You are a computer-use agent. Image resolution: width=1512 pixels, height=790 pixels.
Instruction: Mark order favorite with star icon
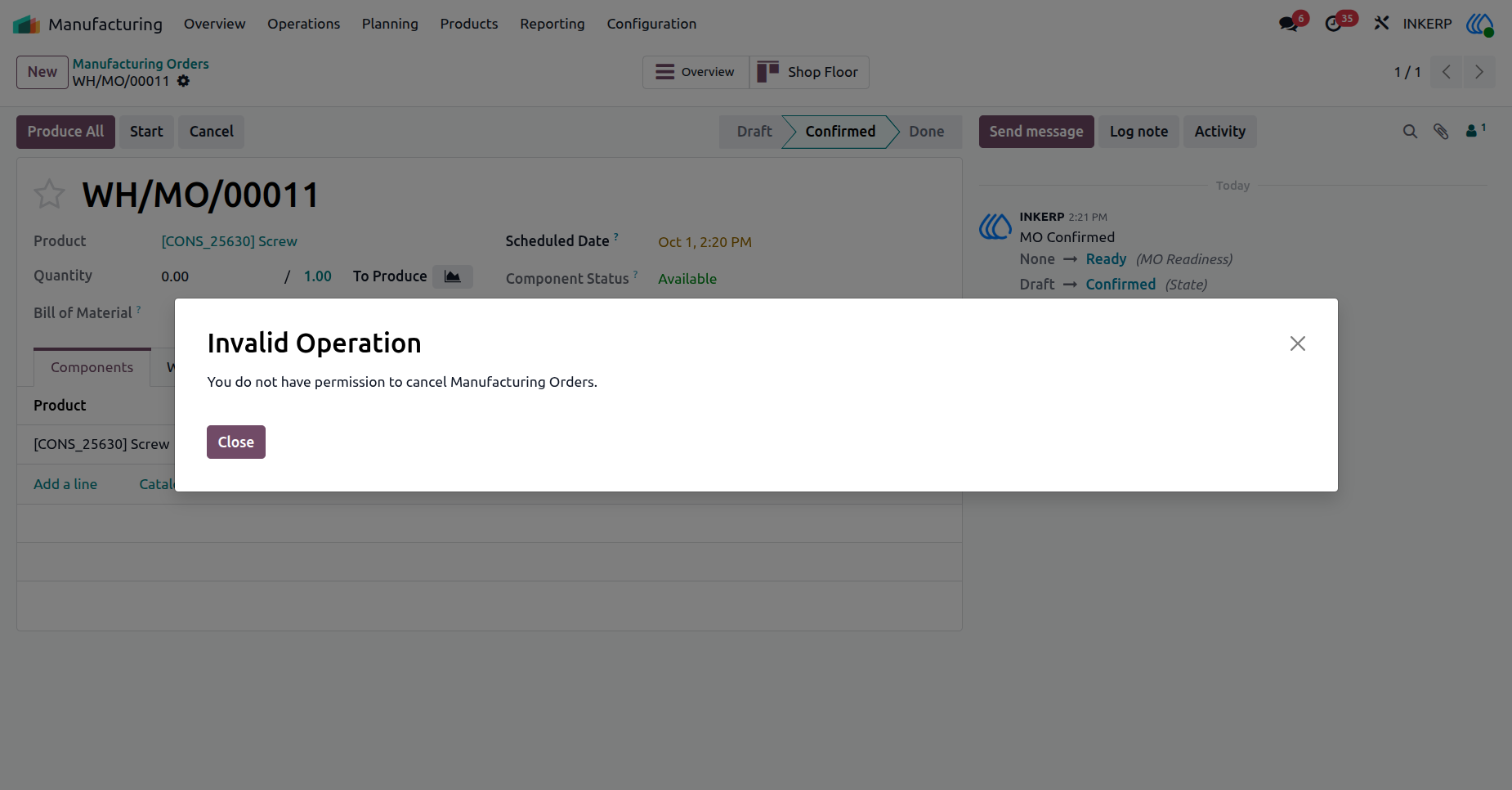click(49, 194)
